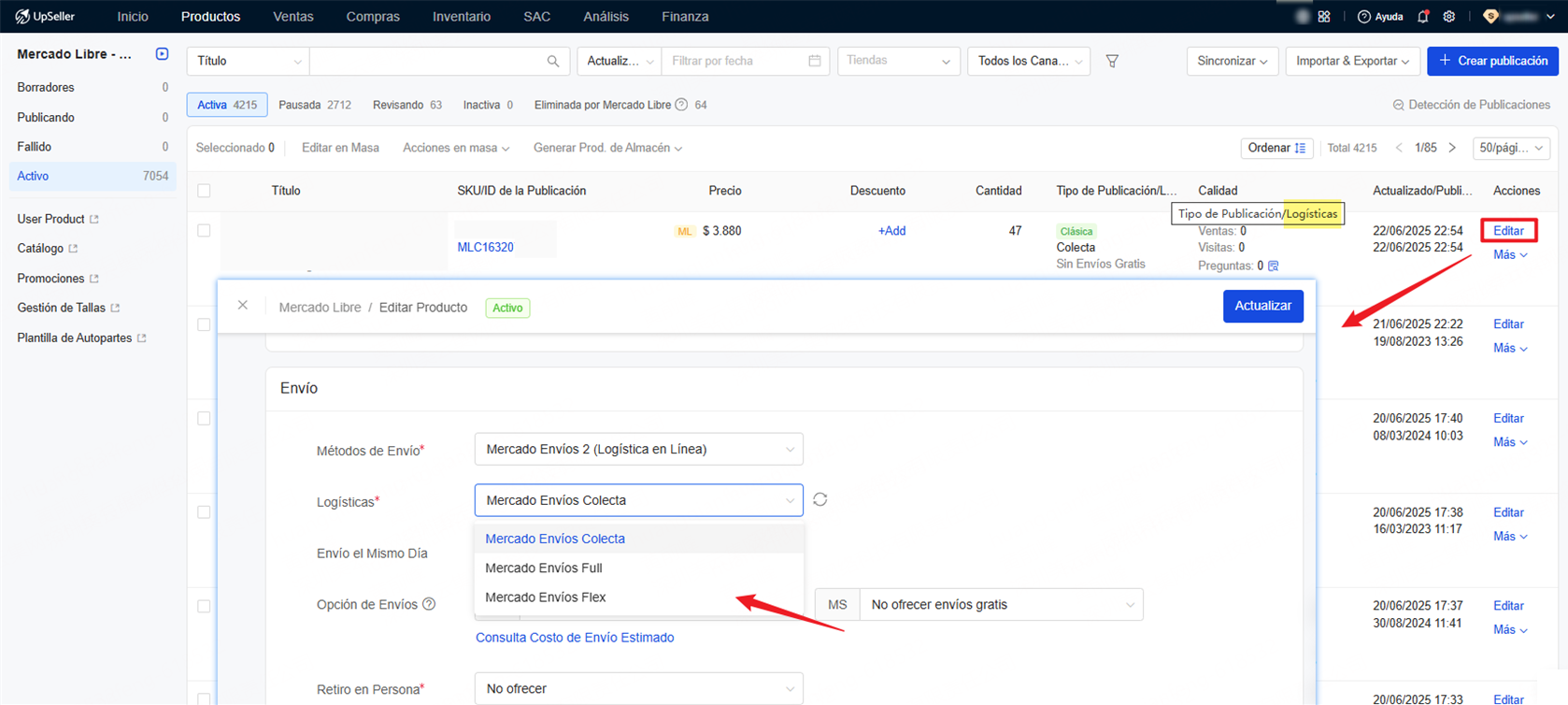
Task: Open the MLC16320 listing link
Action: click(x=485, y=247)
